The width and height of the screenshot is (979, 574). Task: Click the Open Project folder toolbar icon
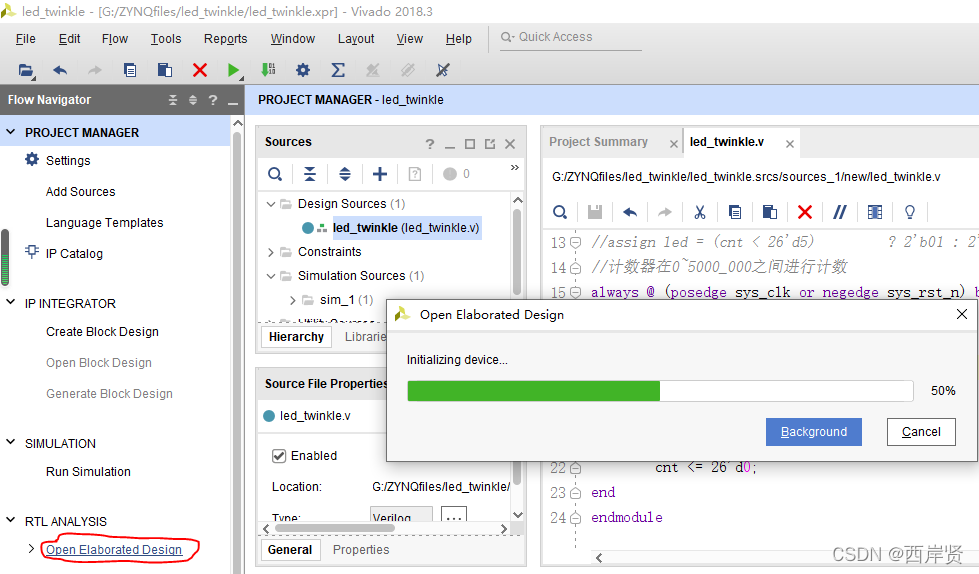click(26, 70)
